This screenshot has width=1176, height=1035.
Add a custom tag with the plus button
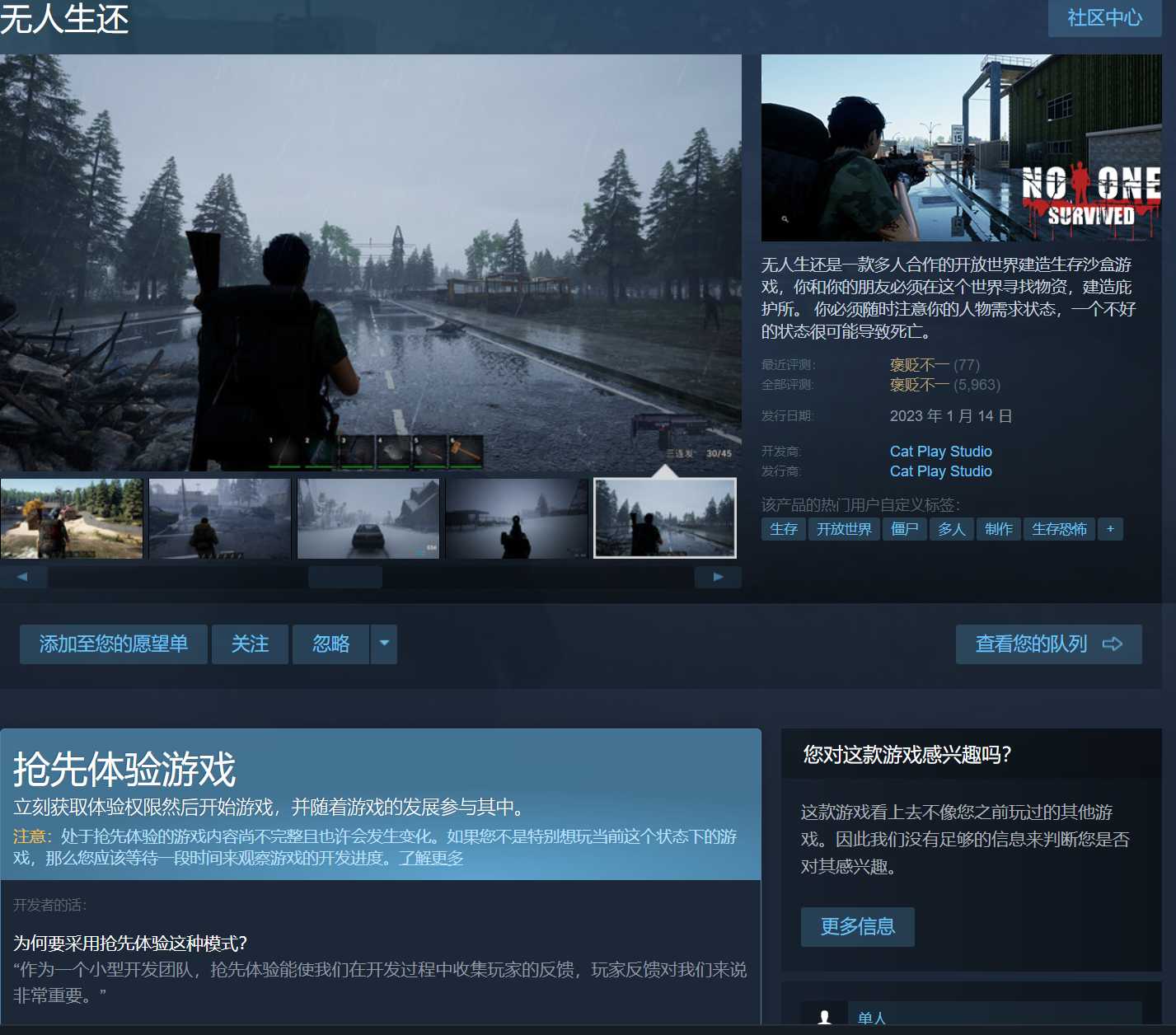tap(1110, 529)
